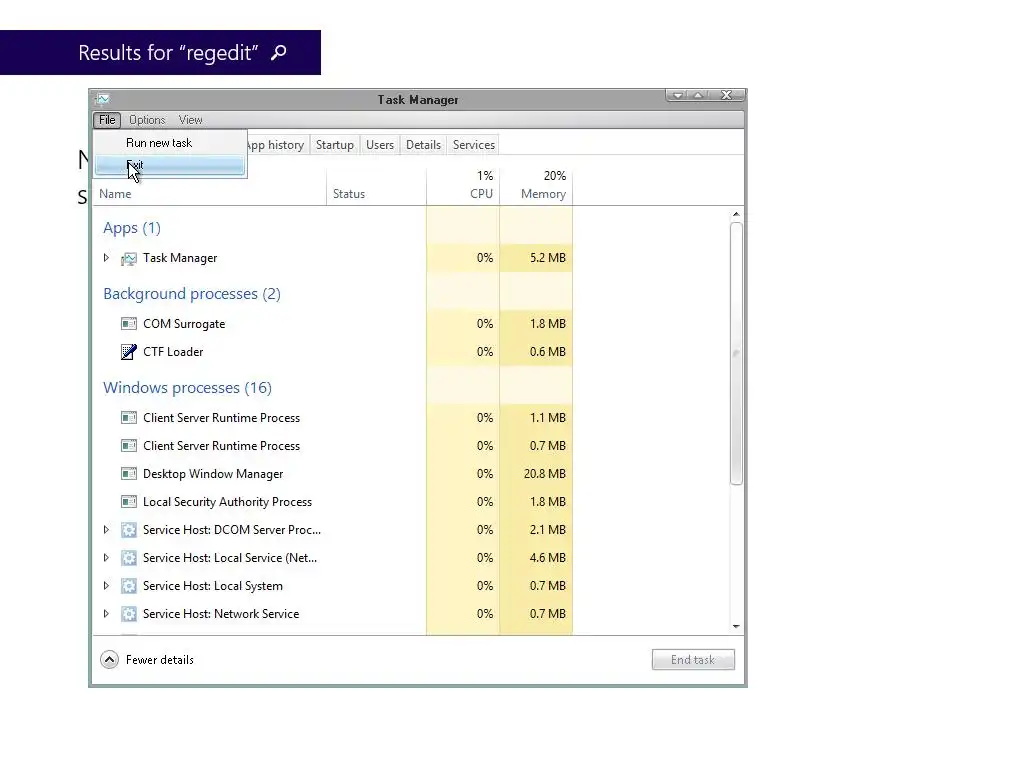Expand Service Host: DCOM Server Proc row

106,530
